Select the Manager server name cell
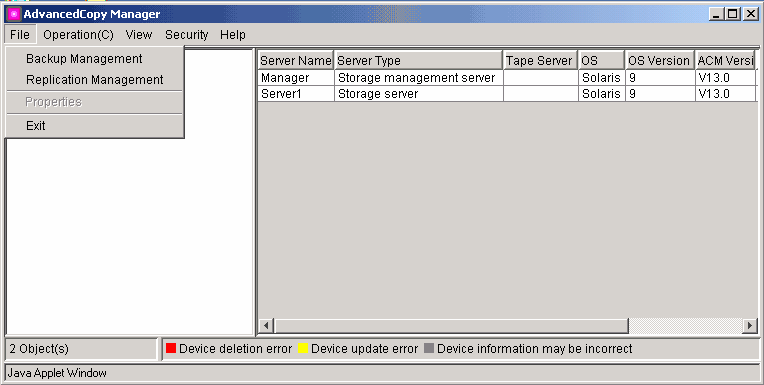This screenshot has height=385, width=764. pos(296,78)
